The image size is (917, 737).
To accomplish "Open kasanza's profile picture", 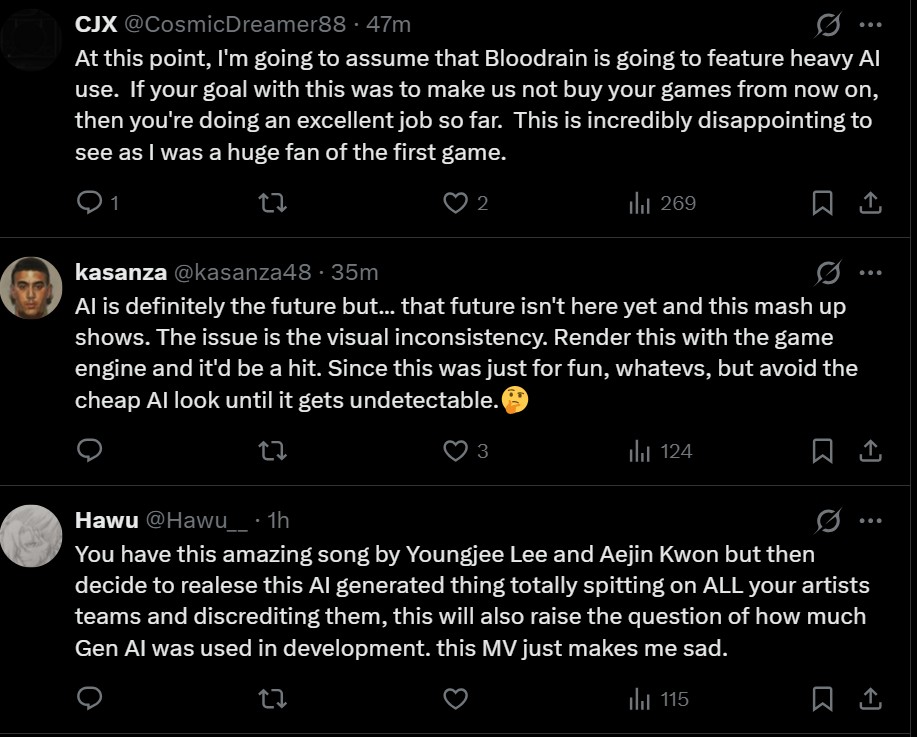I will coord(31,288).
